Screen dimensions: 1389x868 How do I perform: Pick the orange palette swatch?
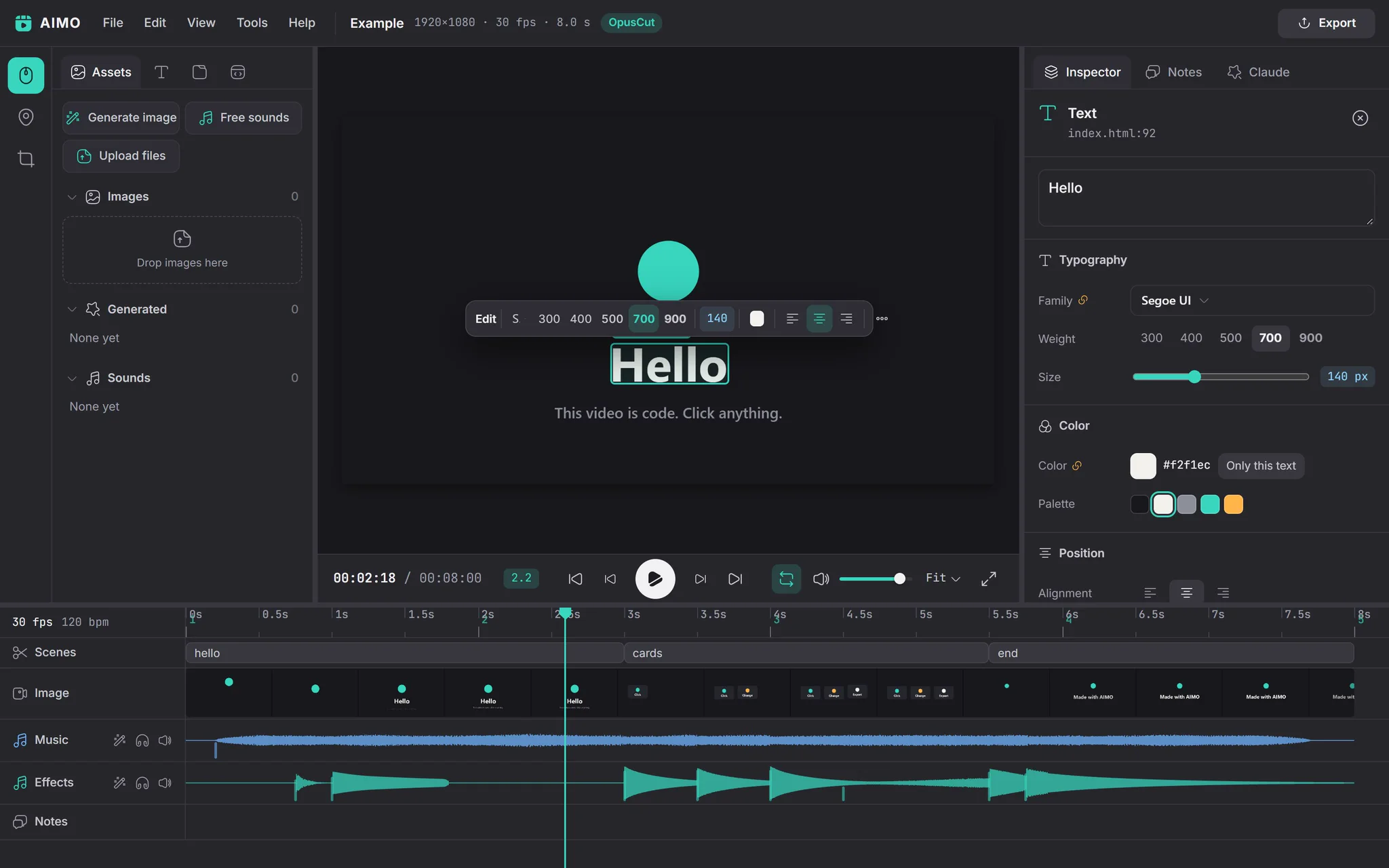tap(1233, 505)
